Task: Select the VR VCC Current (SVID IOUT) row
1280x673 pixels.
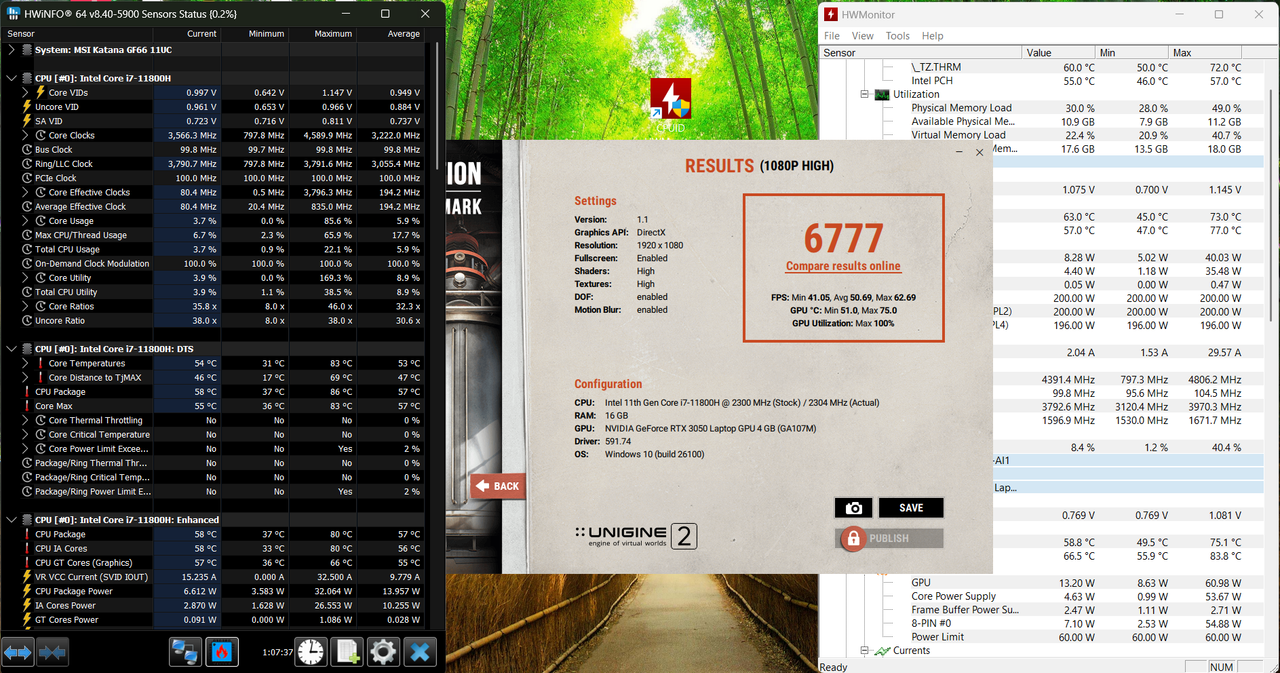Action: click(x=214, y=577)
